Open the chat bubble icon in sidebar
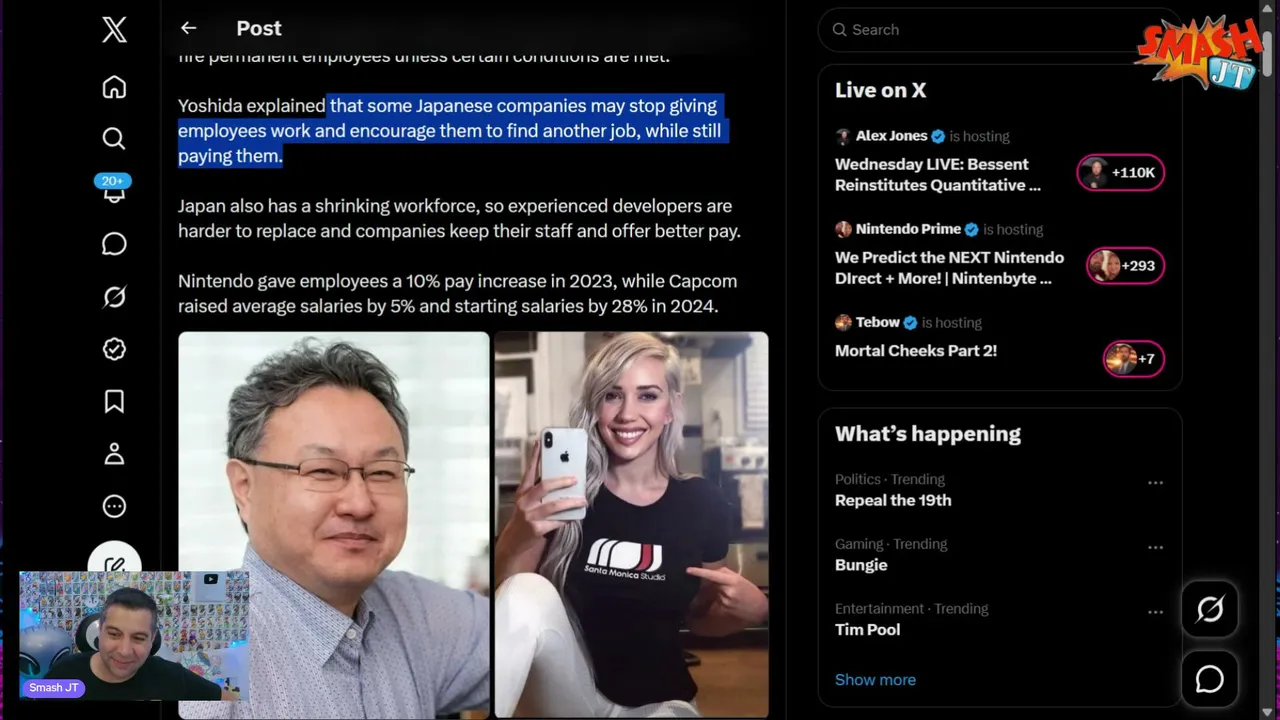The height and width of the screenshot is (720, 1280). tap(114, 244)
